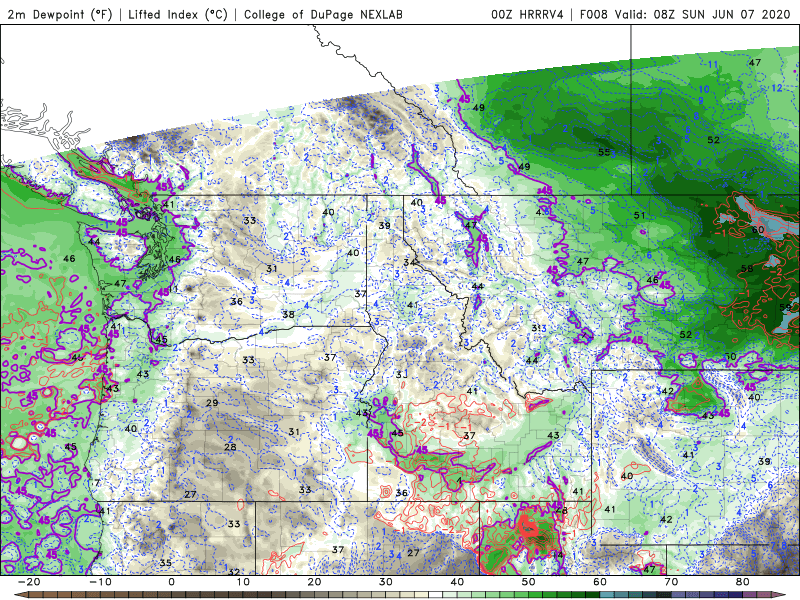
Task: Click the "-20" color scale label
Action: coord(29,582)
